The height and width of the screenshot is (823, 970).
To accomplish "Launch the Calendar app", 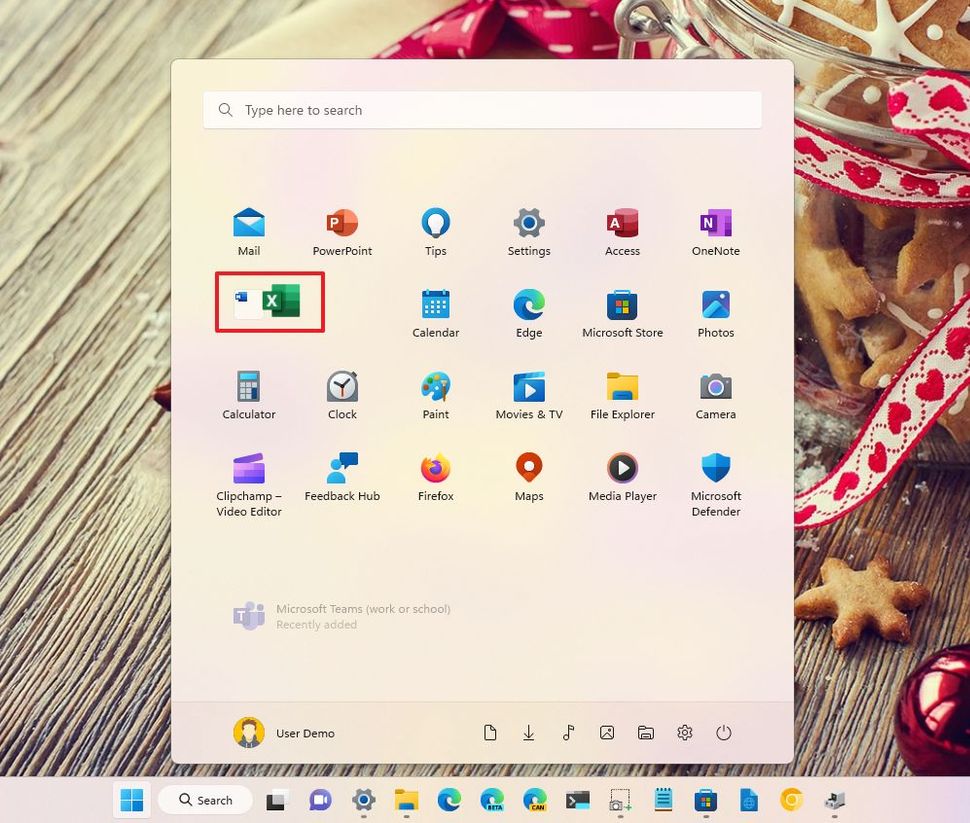I will coord(435,305).
